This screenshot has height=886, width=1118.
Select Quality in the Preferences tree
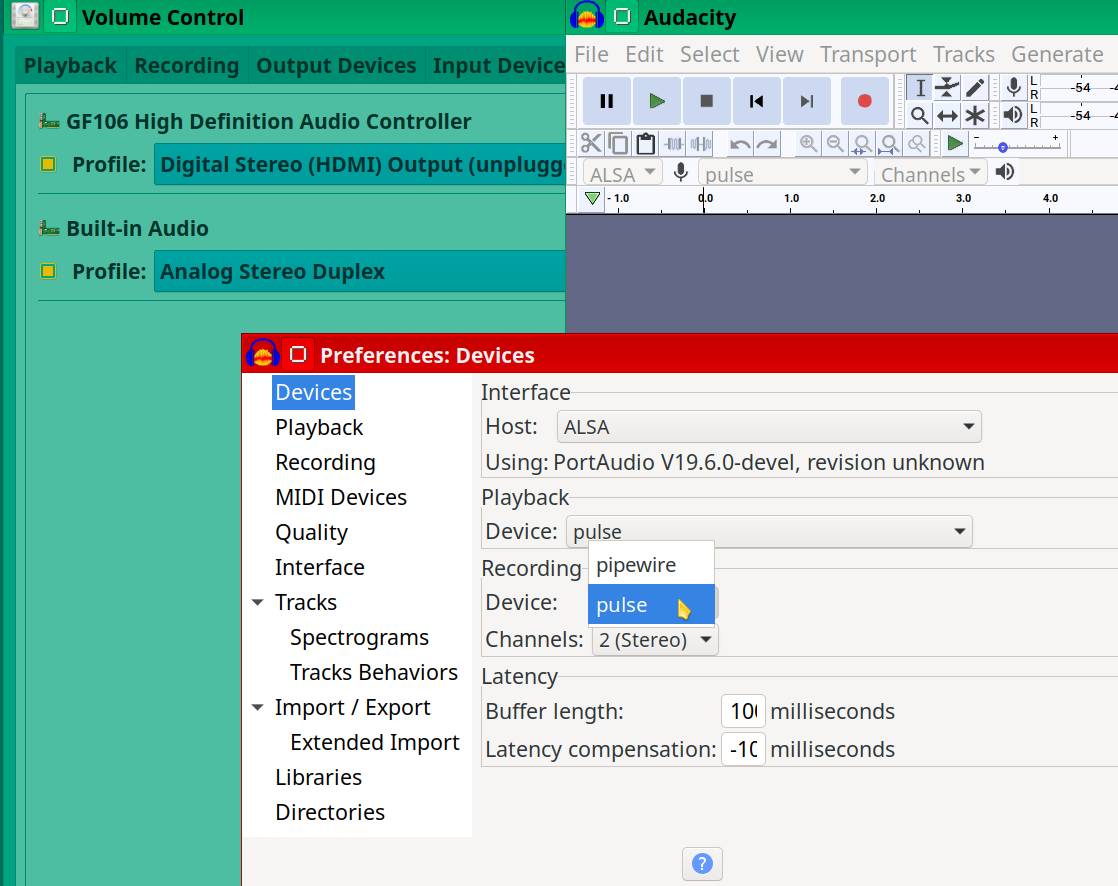pyautogui.click(x=312, y=532)
